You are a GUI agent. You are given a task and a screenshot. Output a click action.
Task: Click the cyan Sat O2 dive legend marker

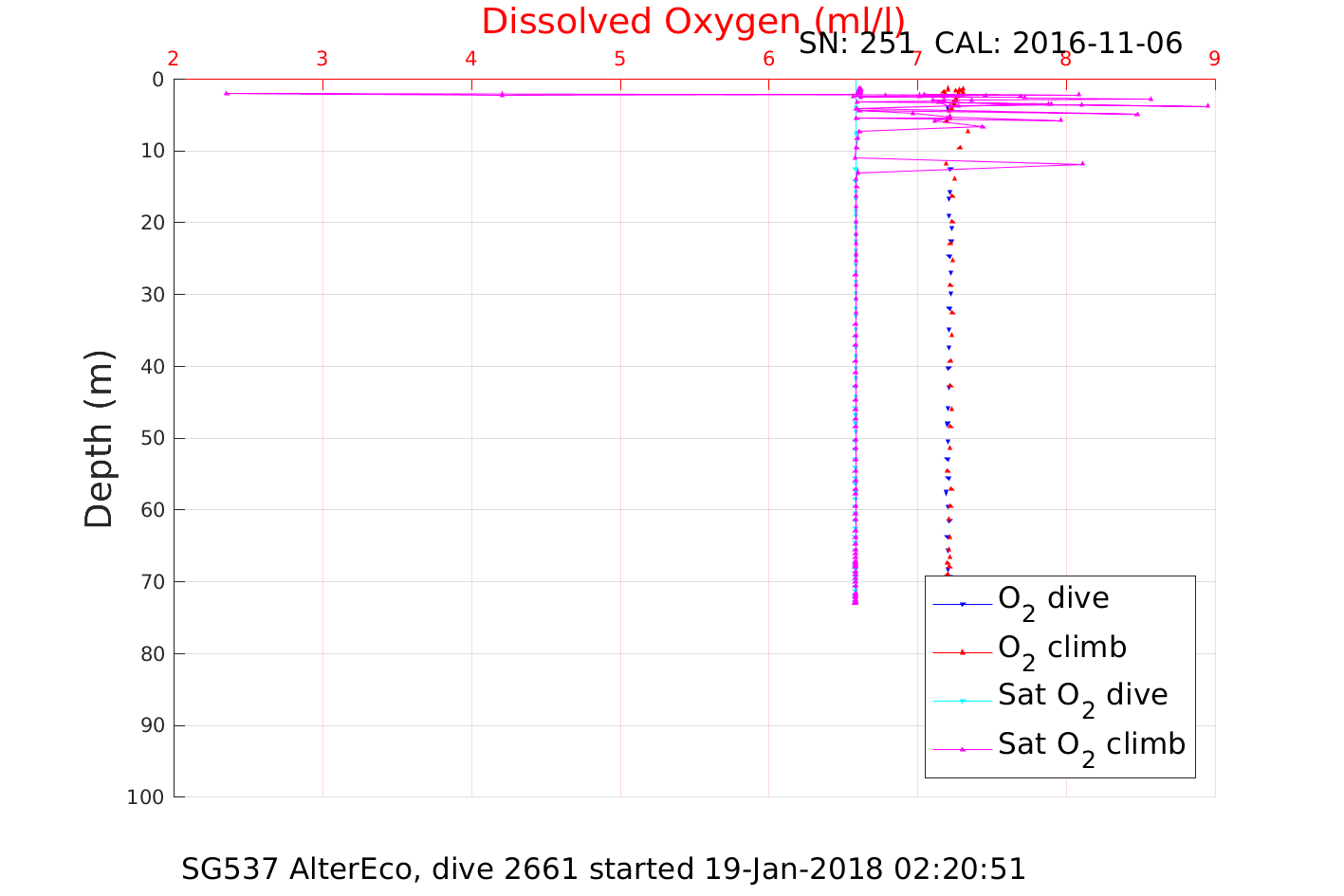pos(963,701)
